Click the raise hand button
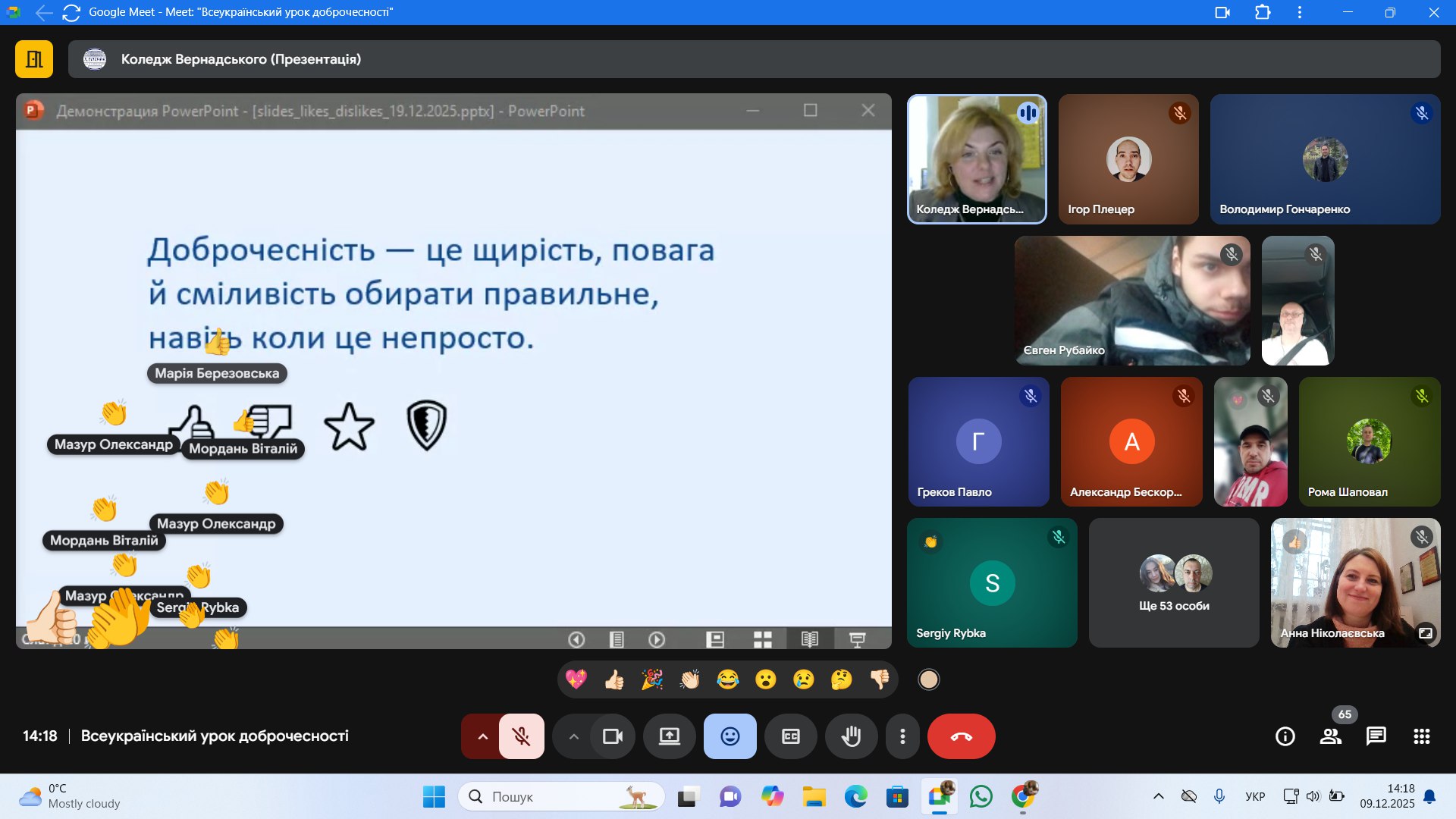Image resolution: width=1456 pixels, height=819 pixels. click(x=851, y=736)
